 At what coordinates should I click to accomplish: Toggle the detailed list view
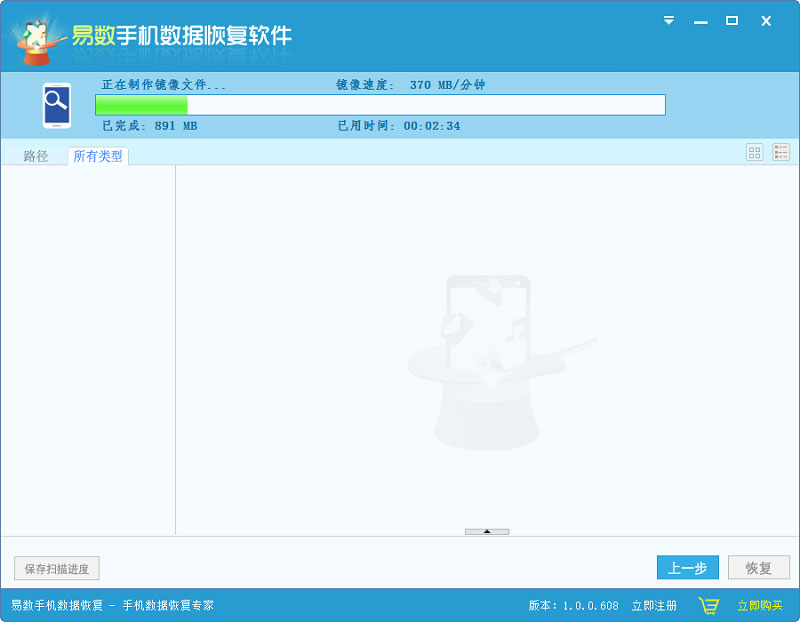[779, 152]
